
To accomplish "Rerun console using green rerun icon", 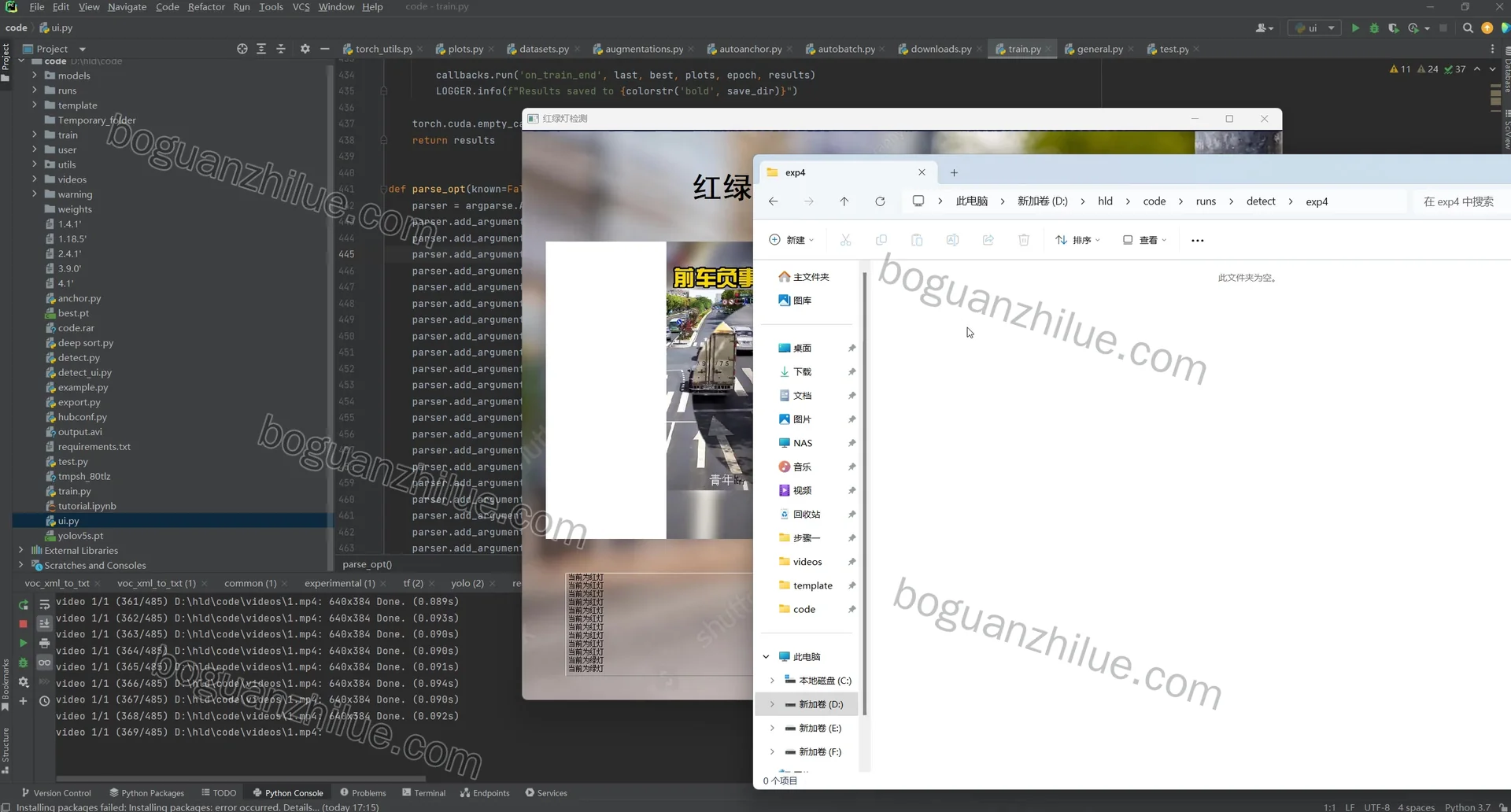I will coord(23,604).
